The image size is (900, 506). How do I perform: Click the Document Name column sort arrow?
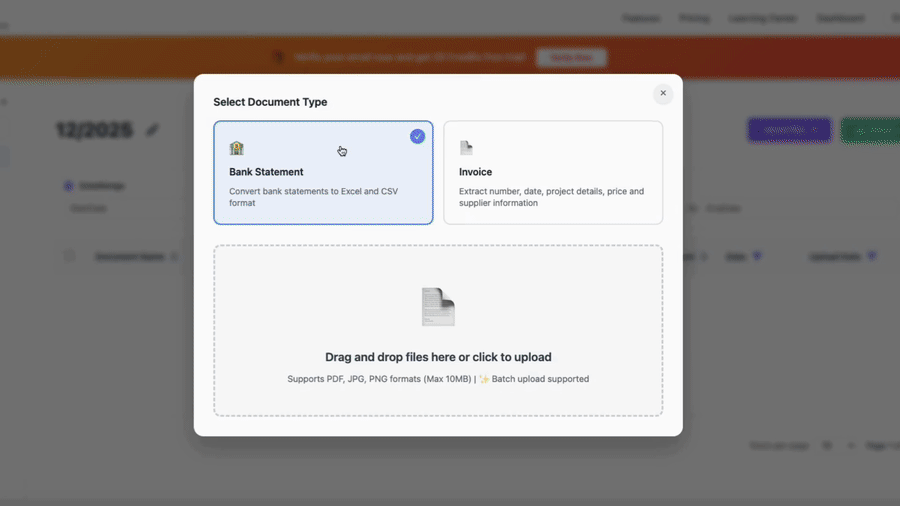175,257
